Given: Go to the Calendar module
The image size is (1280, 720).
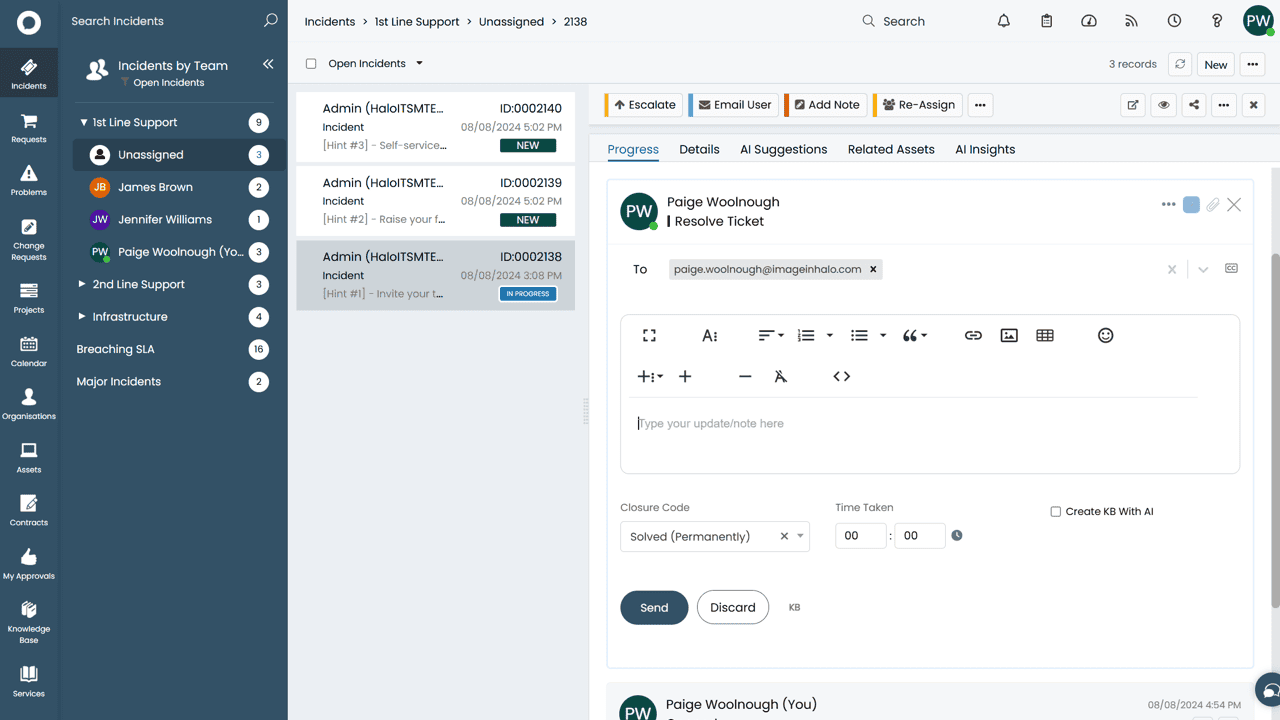Looking at the screenshot, I should point(29,351).
